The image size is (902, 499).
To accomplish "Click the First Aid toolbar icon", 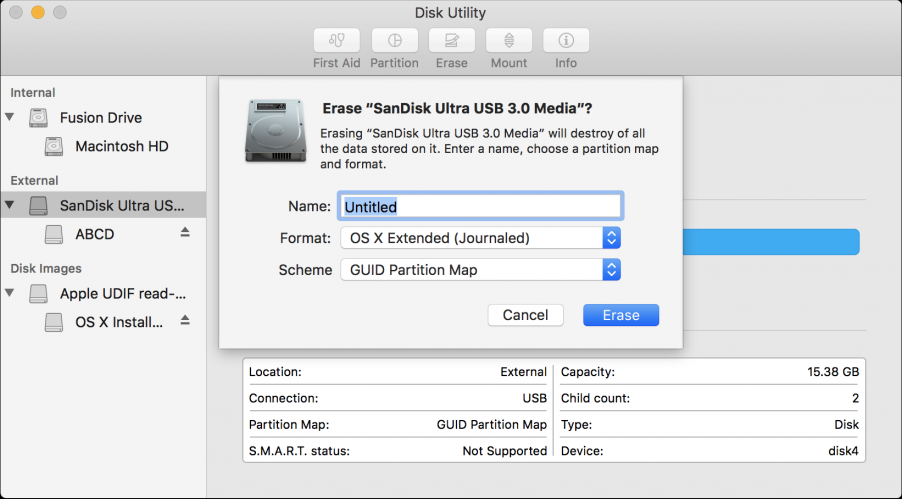I will click(337, 41).
